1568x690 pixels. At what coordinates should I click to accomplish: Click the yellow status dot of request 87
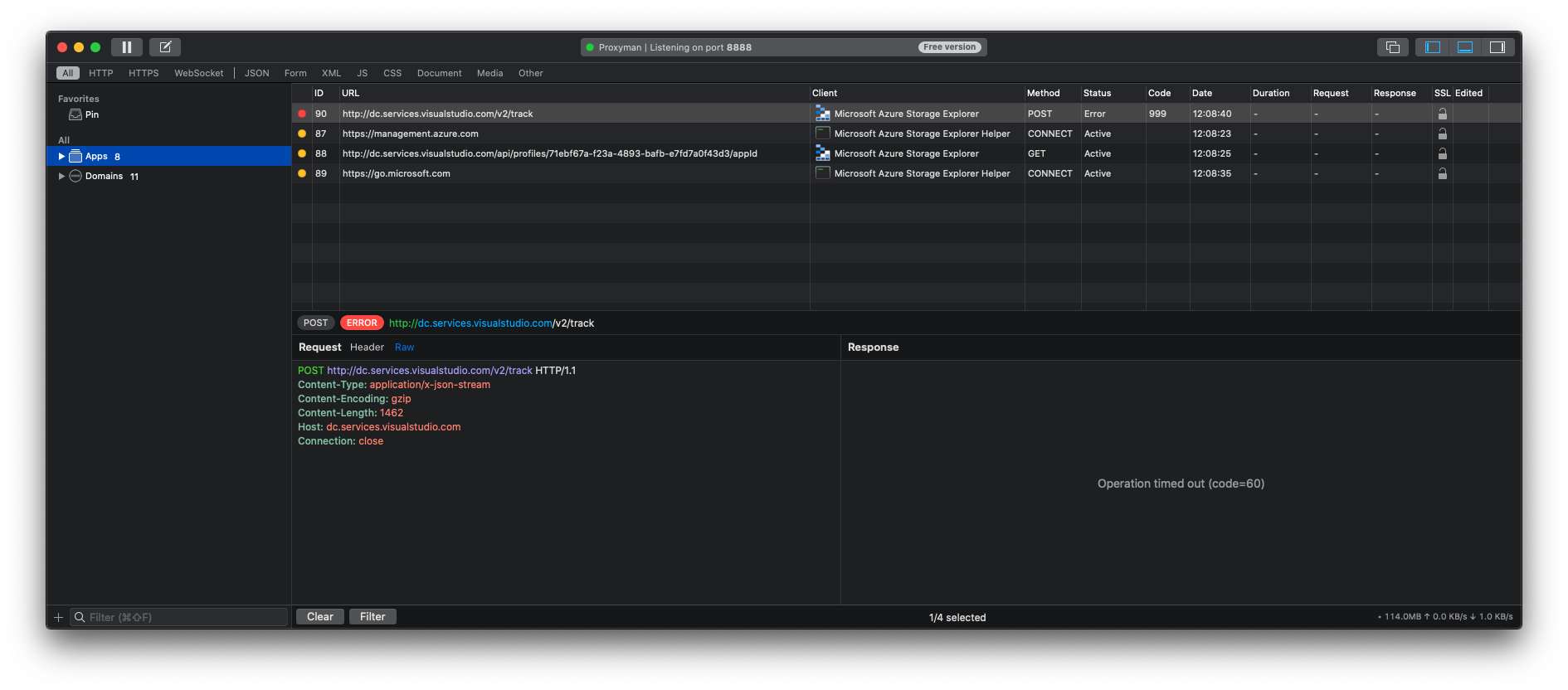302,134
